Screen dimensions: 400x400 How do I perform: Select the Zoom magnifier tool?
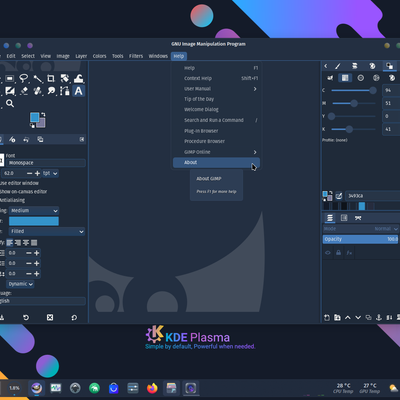(10, 103)
